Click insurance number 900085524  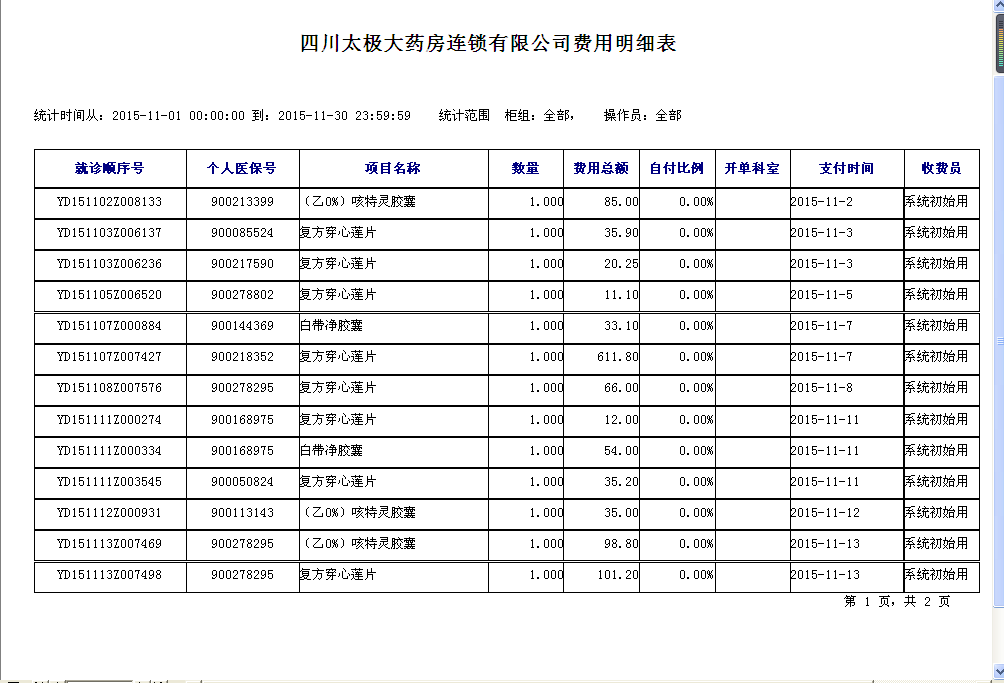coord(242,233)
